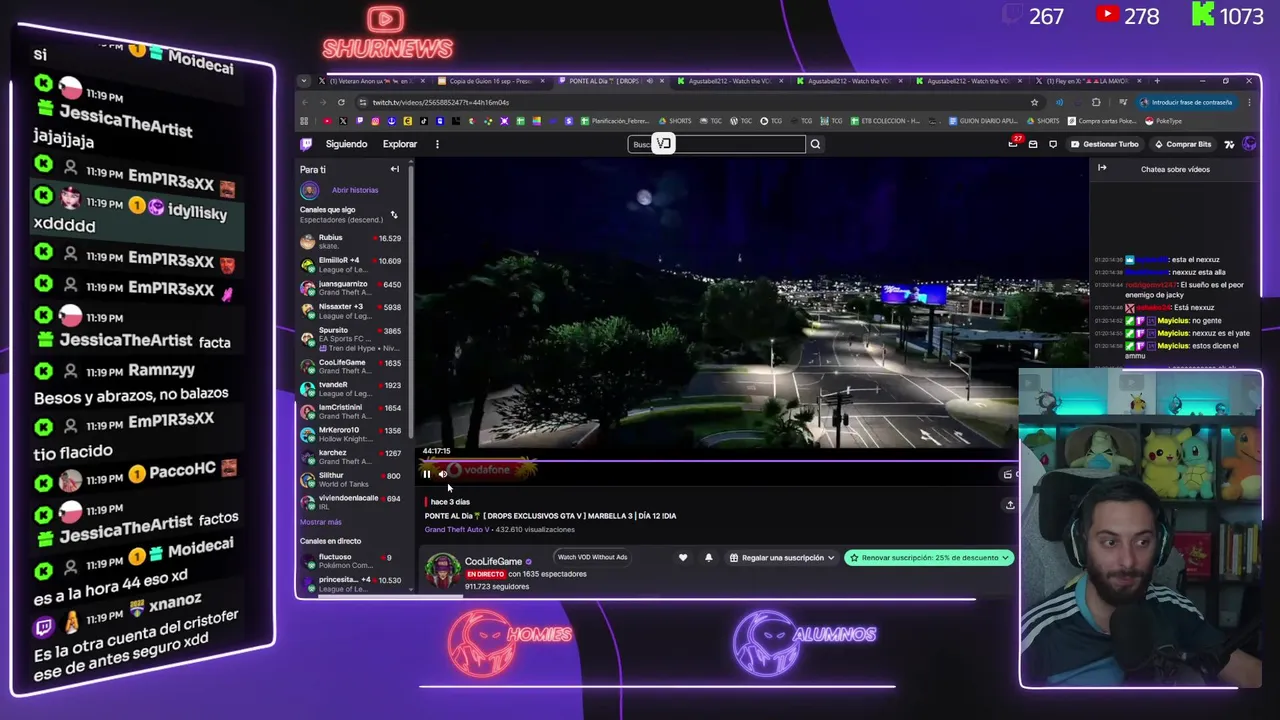Click the video progress seek bar
This screenshot has height=720, width=1280.
point(718,461)
